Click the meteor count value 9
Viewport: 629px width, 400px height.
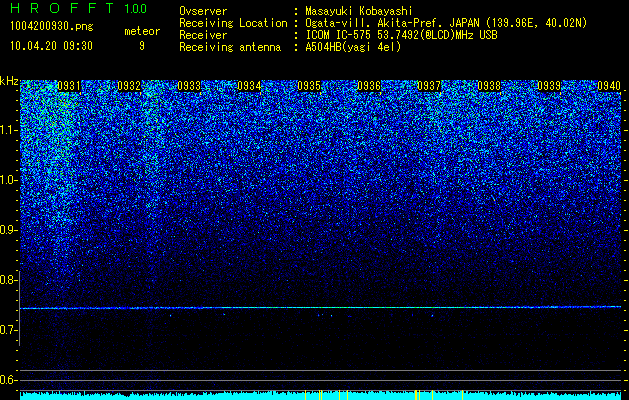(x=142, y=46)
